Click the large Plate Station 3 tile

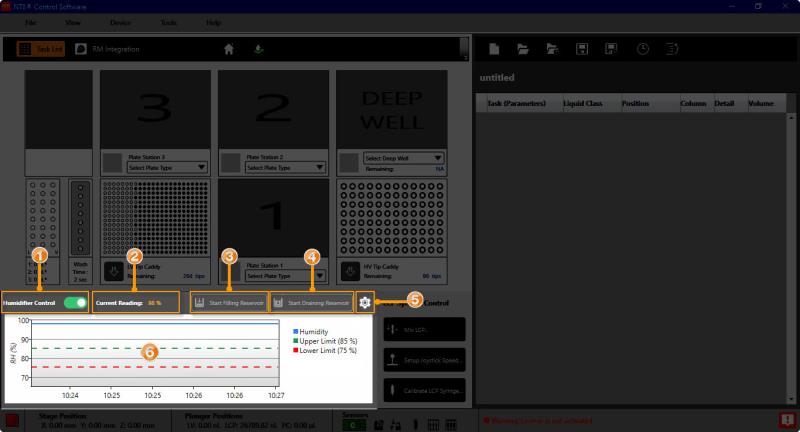click(x=155, y=109)
